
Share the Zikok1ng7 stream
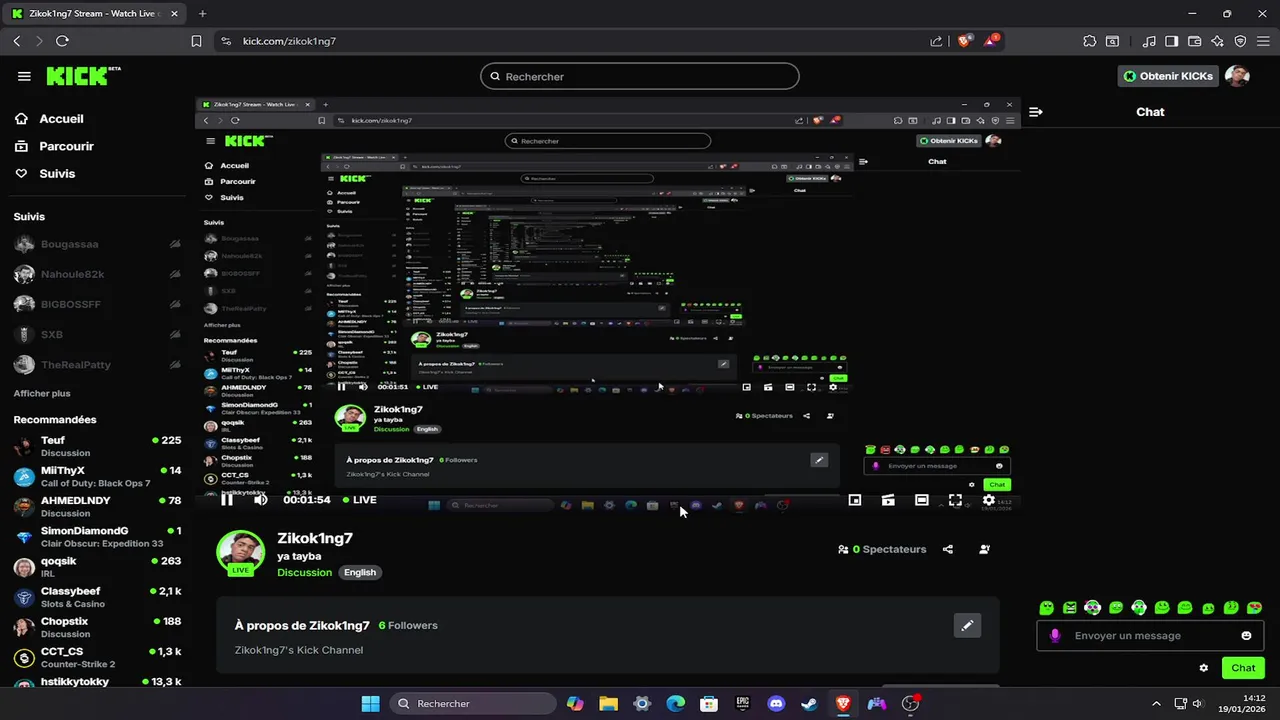pos(948,549)
